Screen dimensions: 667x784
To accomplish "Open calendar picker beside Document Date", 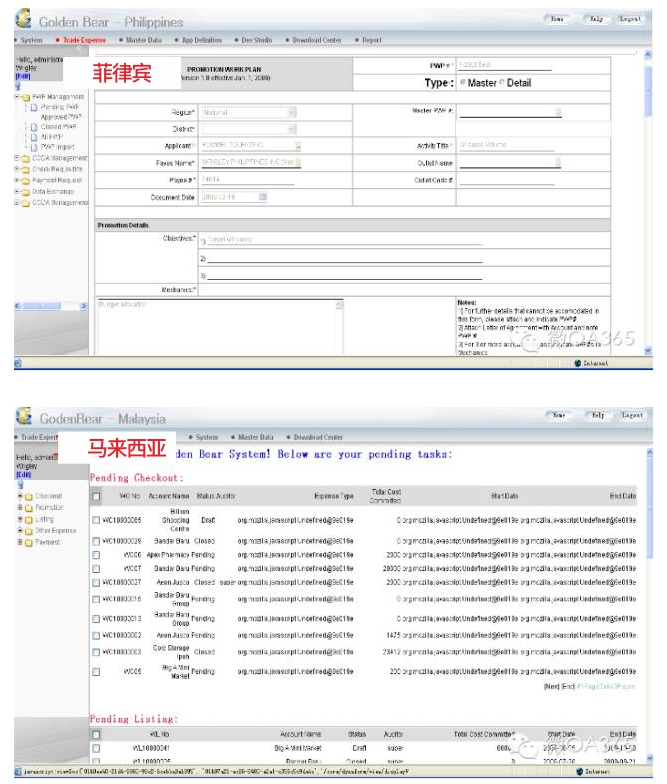I will [x=262, y=197].
